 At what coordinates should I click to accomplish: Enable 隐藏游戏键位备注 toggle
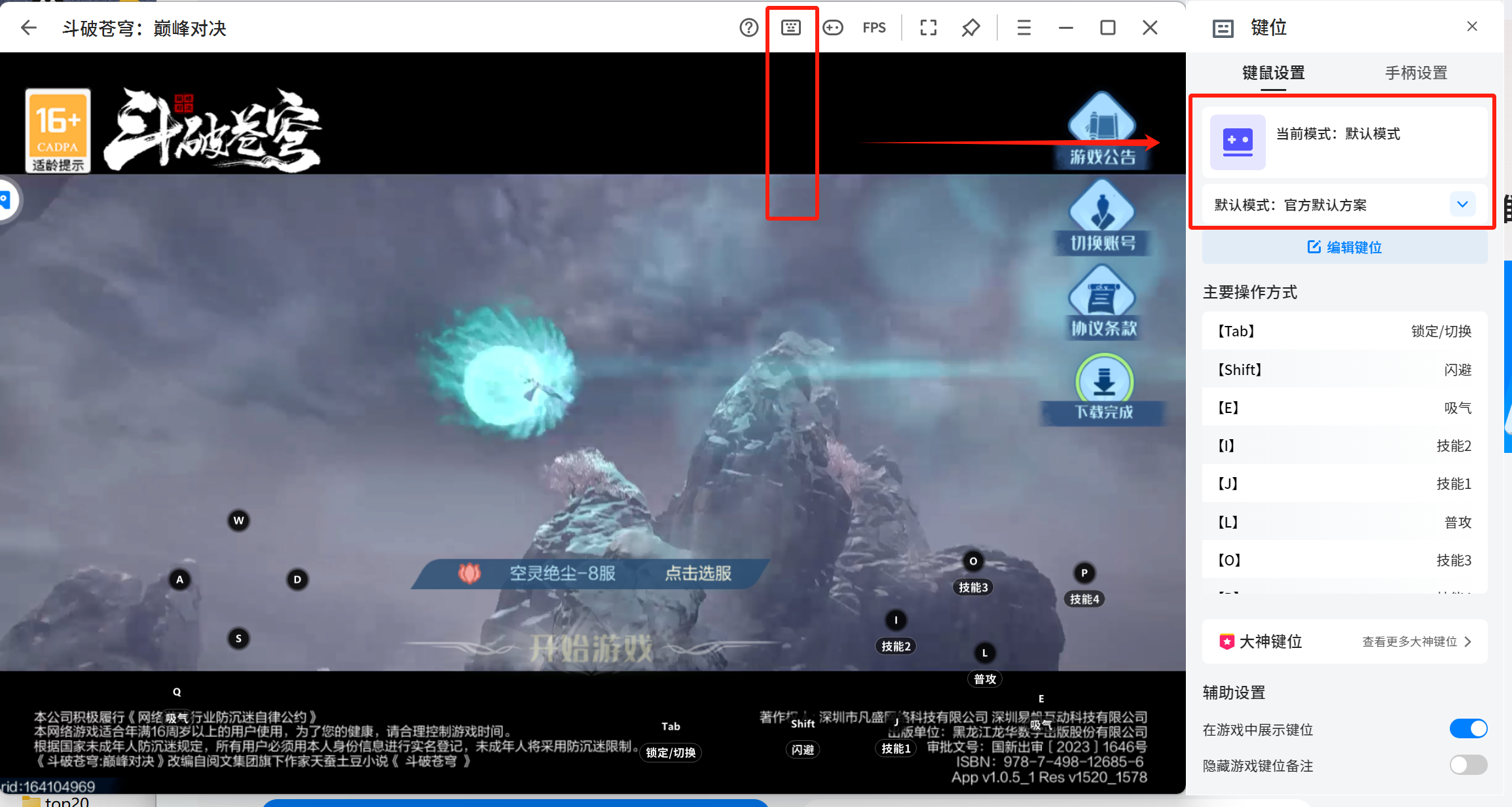click(x=1469, y=764)
